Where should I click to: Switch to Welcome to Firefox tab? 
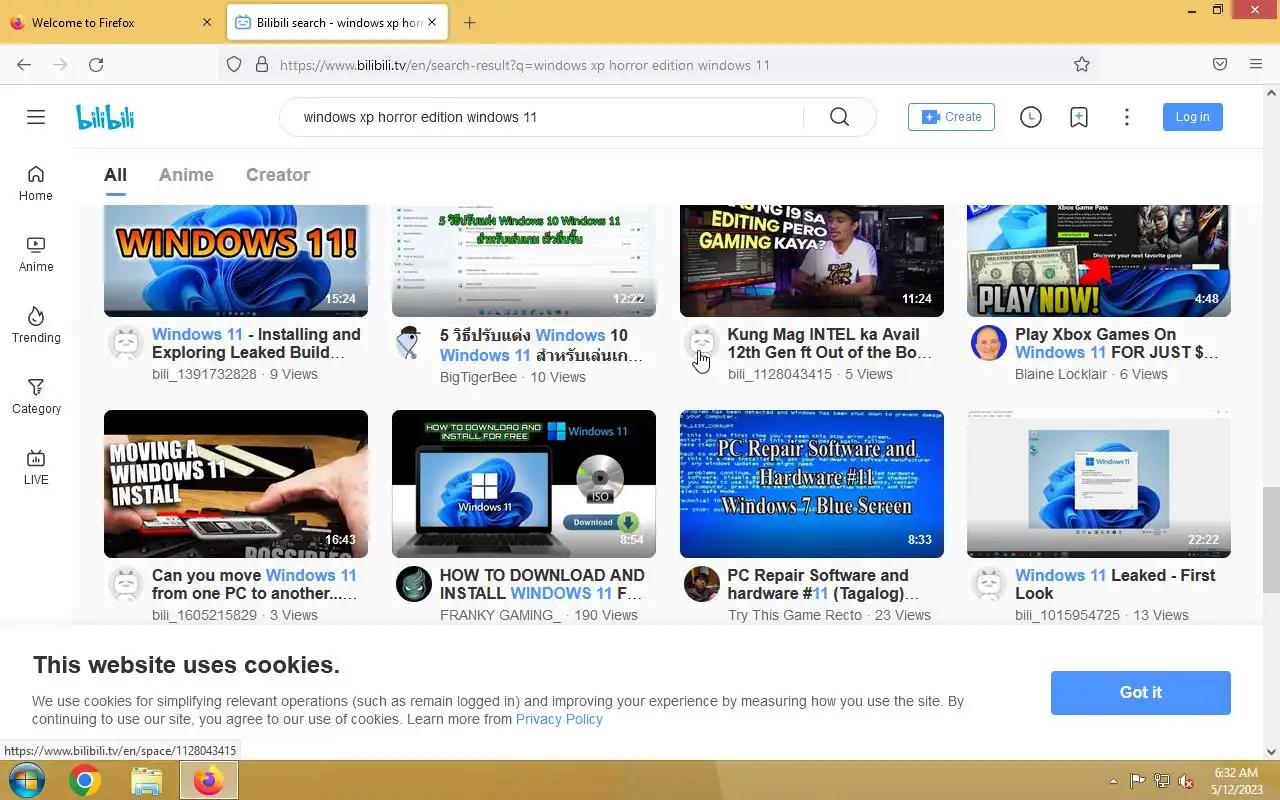tap(110, 22)
